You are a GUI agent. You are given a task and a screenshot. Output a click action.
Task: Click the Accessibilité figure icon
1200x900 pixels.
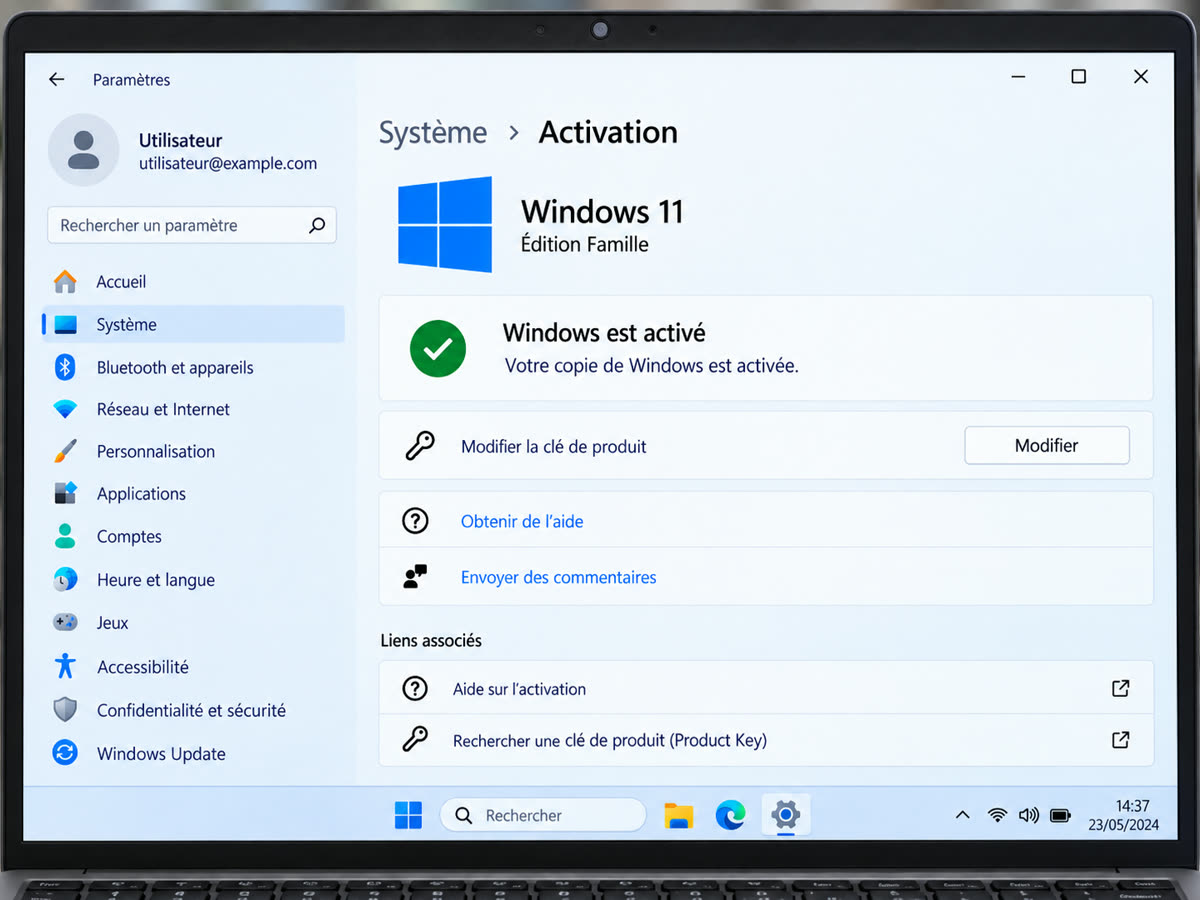(65, 666)
